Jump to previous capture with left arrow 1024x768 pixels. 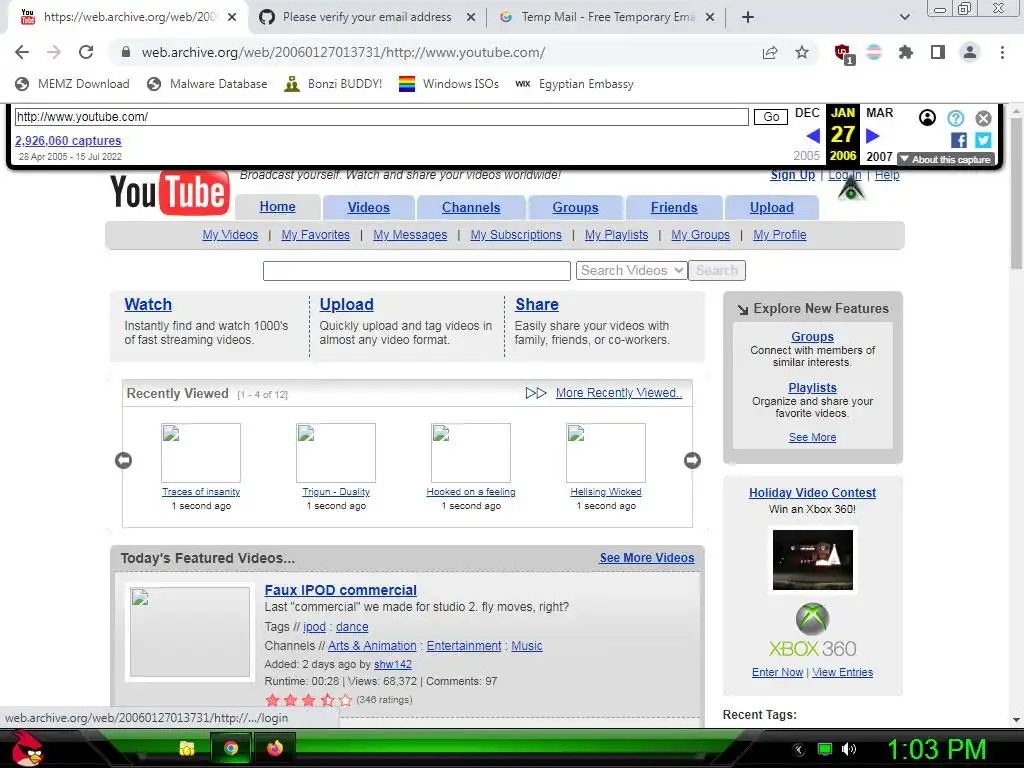[x=813, y=136]
